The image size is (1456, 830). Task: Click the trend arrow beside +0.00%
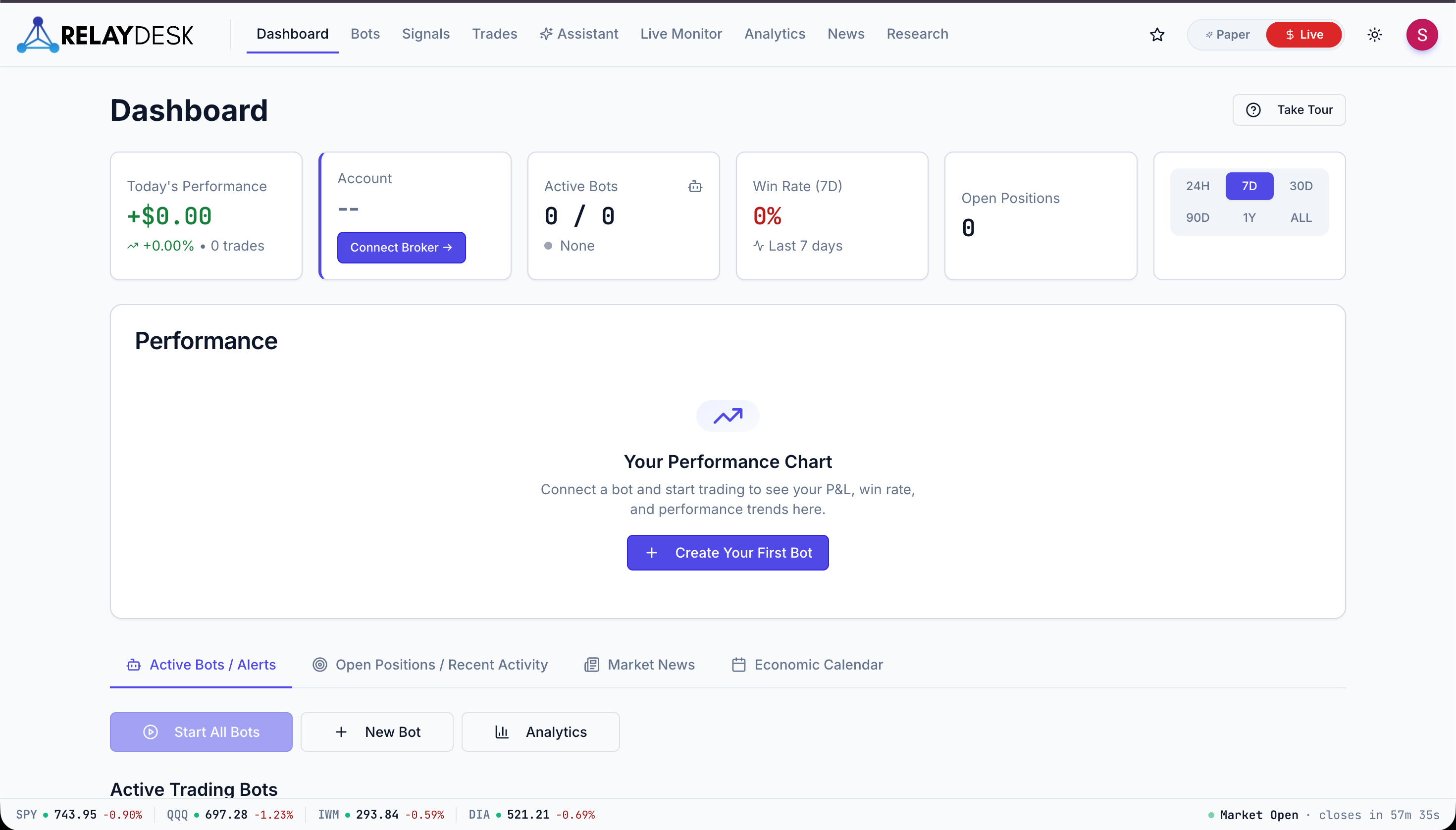(133, 246)
